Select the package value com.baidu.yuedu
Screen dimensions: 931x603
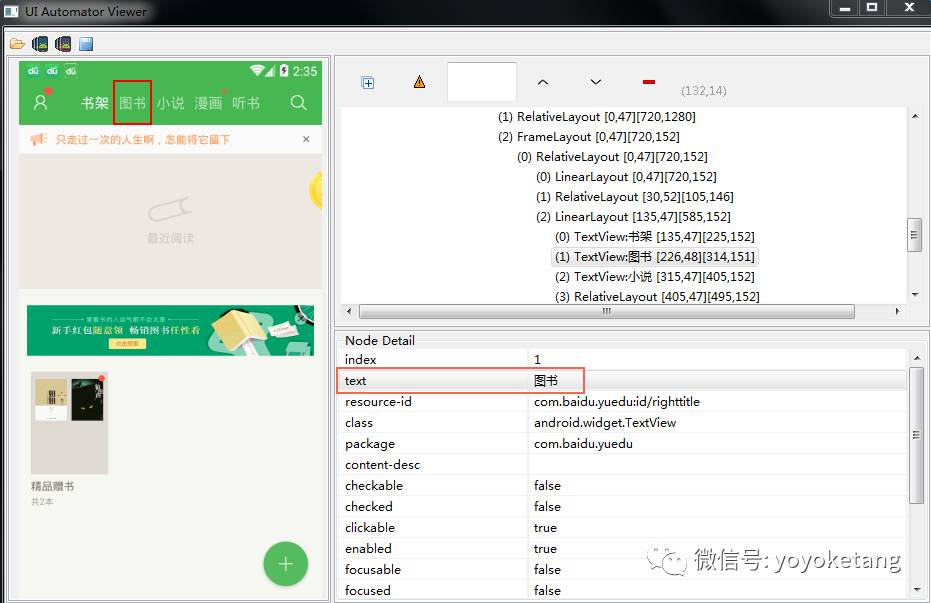[583, 444]
